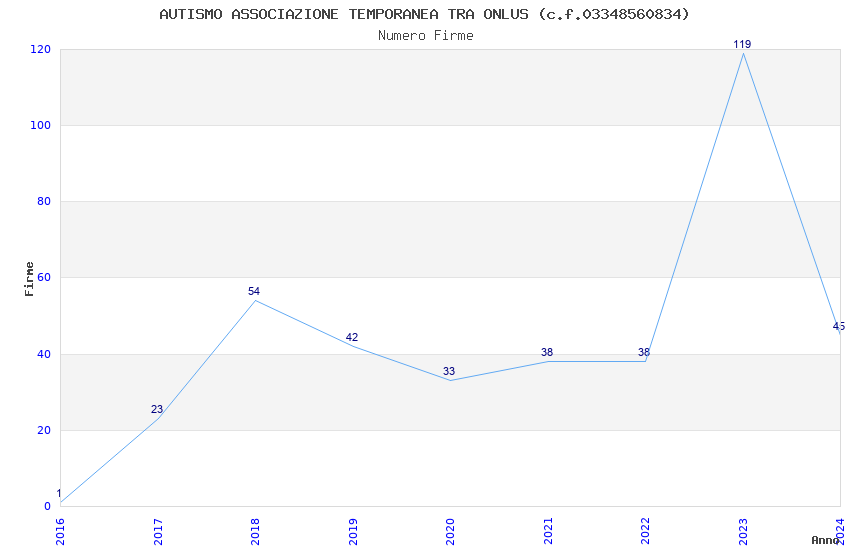Click the 38 data label above 2021
Image resolution: width=850 pixels, height=550 pixels.
coord(547,353)
